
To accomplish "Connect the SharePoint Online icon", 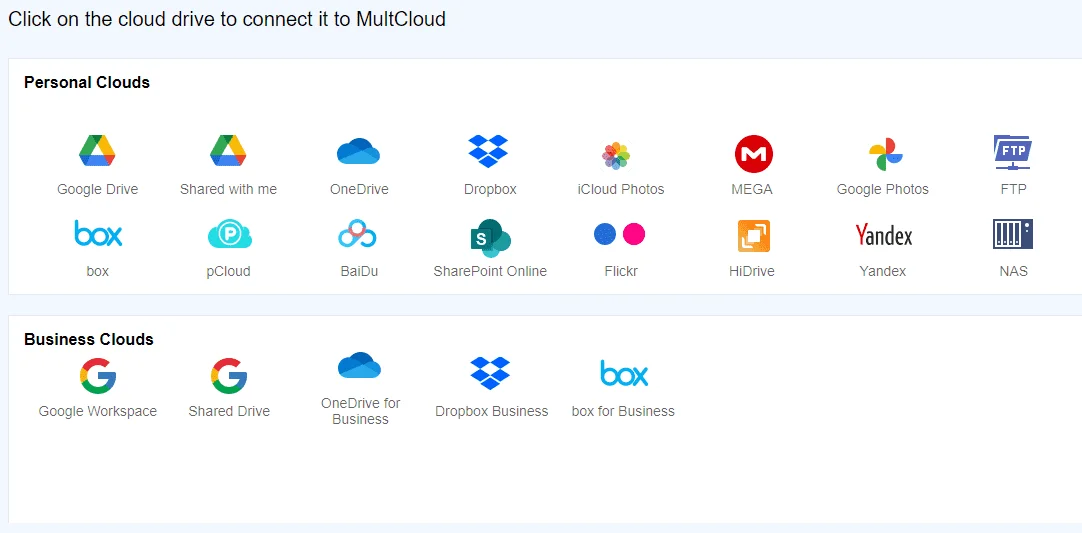I will (490, 238).
